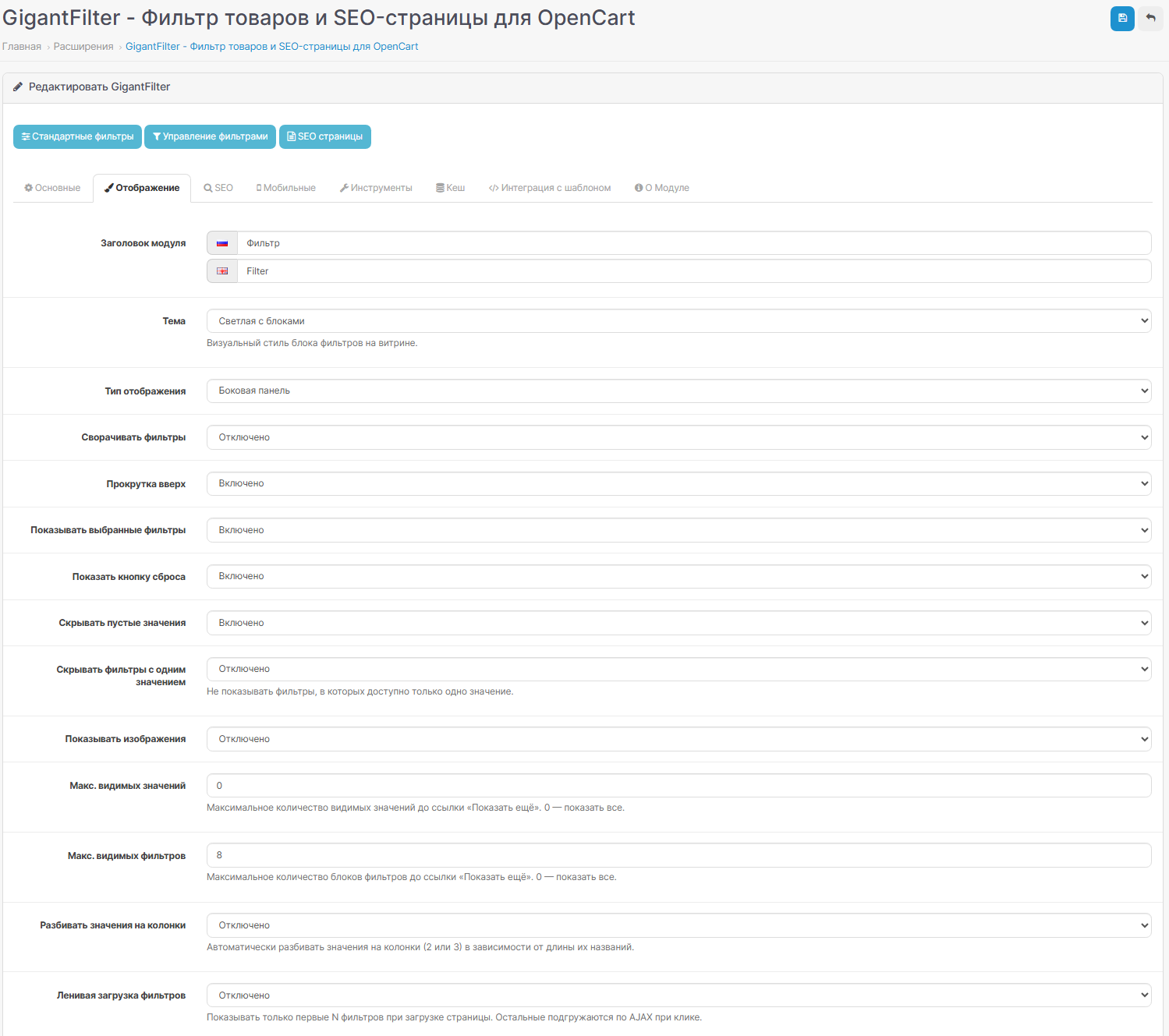The image size is (1169, 1036).
Task: Click the English flag language icon
Action: coord(222,271)
